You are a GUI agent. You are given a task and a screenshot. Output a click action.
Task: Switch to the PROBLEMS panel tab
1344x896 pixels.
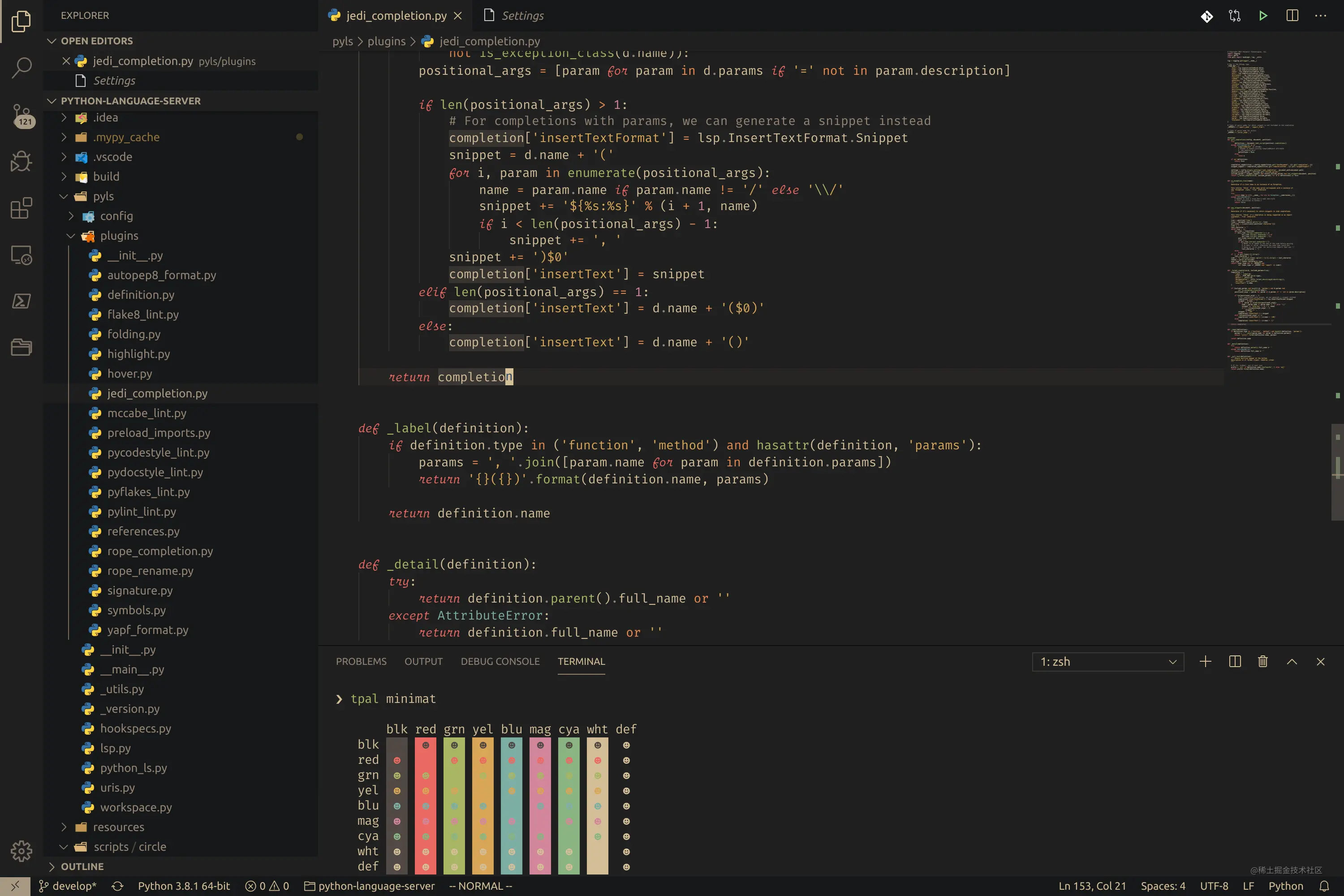tap(361, 662)
